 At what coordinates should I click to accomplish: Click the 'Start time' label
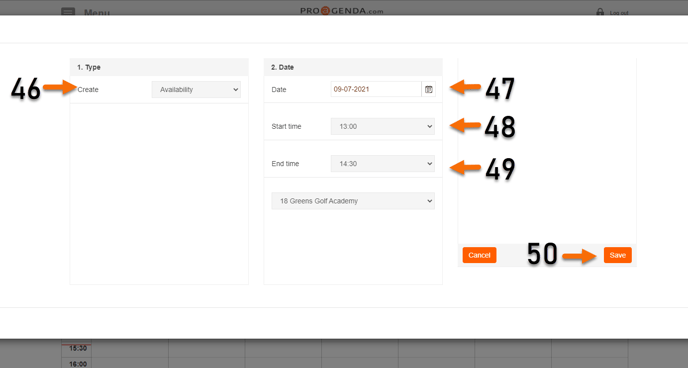[286, 126]
